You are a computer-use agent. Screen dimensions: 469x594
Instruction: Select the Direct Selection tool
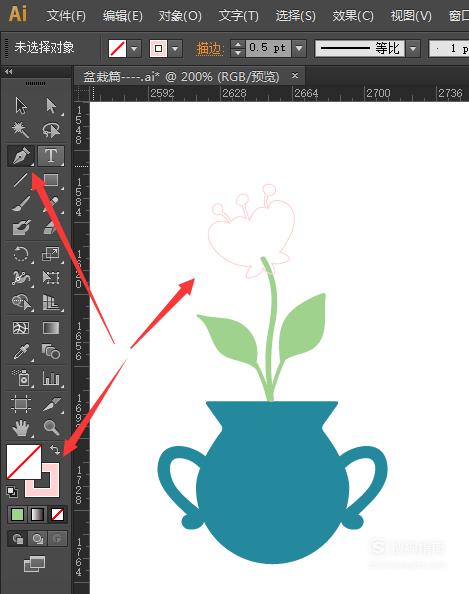pos(51,106)
